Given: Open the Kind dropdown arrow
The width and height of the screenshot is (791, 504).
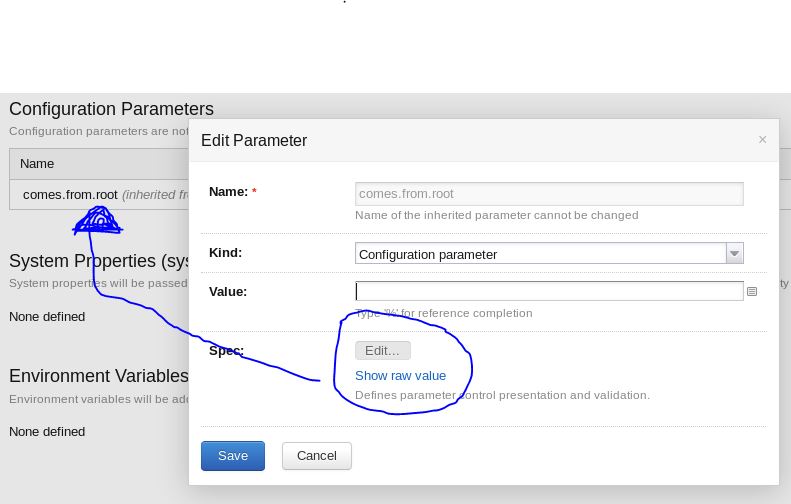Looking at the screenshot, I should [x=735, y=254].
